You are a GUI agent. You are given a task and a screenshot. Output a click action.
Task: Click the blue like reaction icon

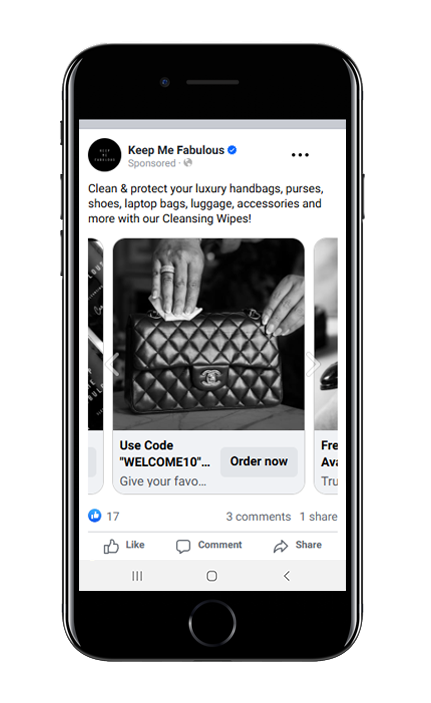click(95, 516)
